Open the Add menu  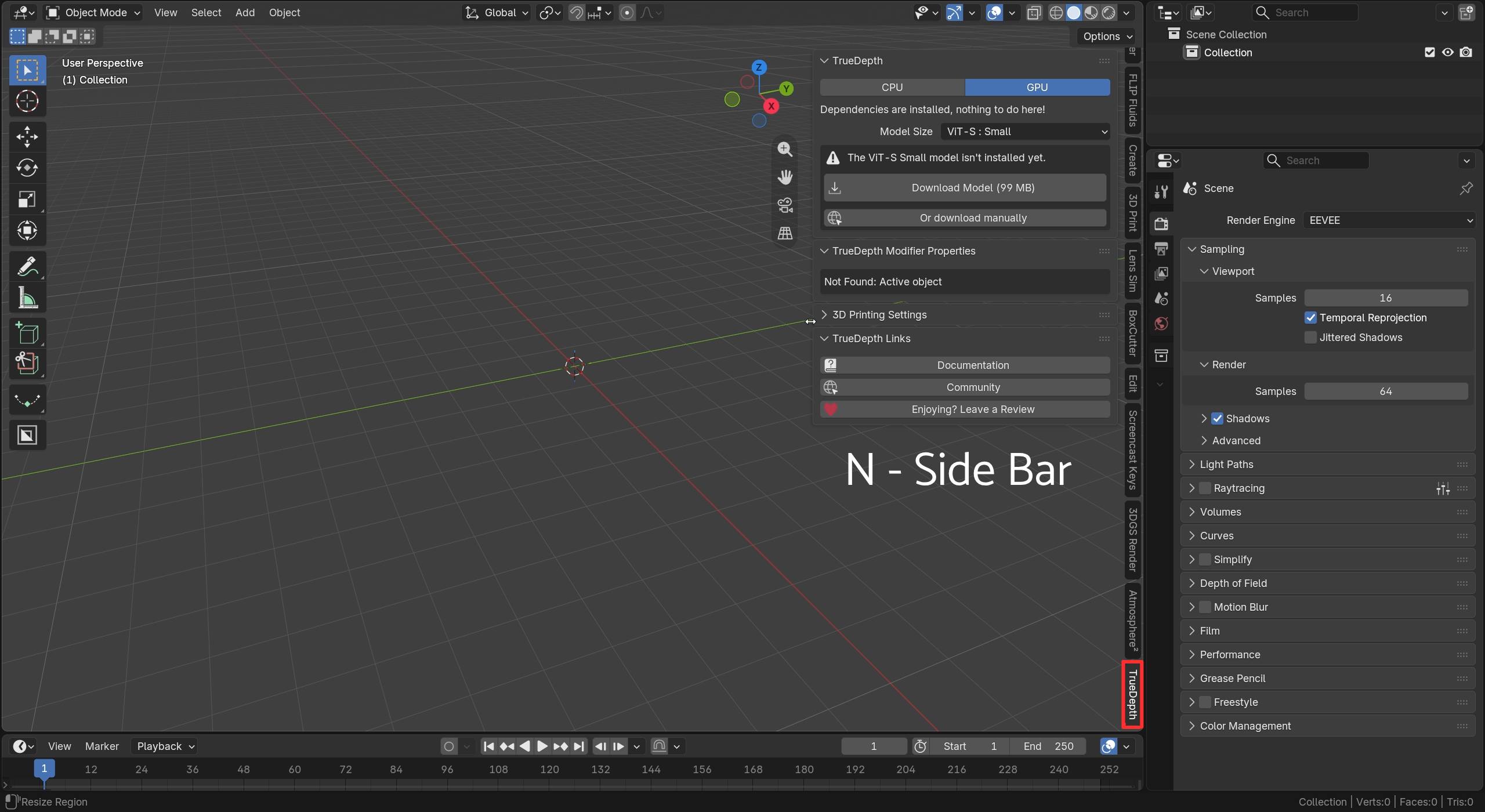coord(245,13)
